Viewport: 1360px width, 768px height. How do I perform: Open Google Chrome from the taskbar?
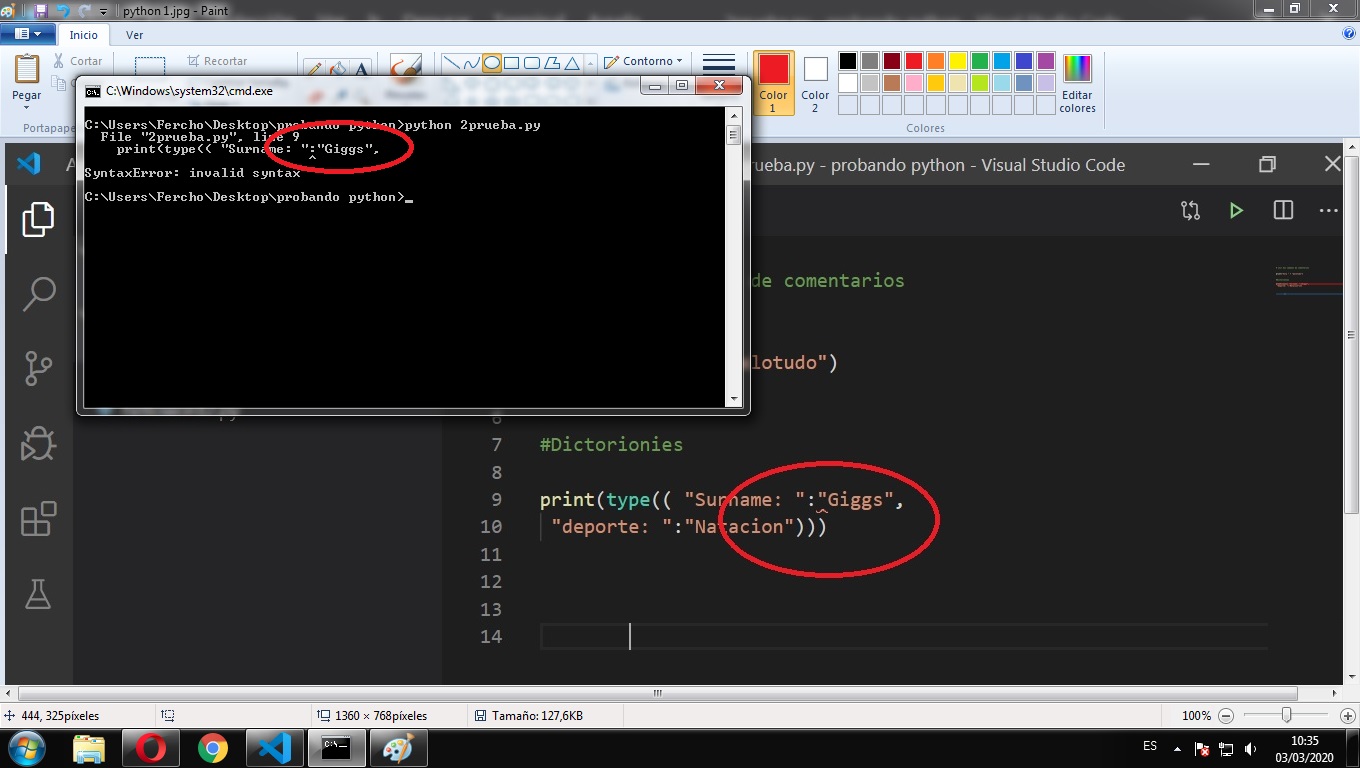click(x=212, y=748)
